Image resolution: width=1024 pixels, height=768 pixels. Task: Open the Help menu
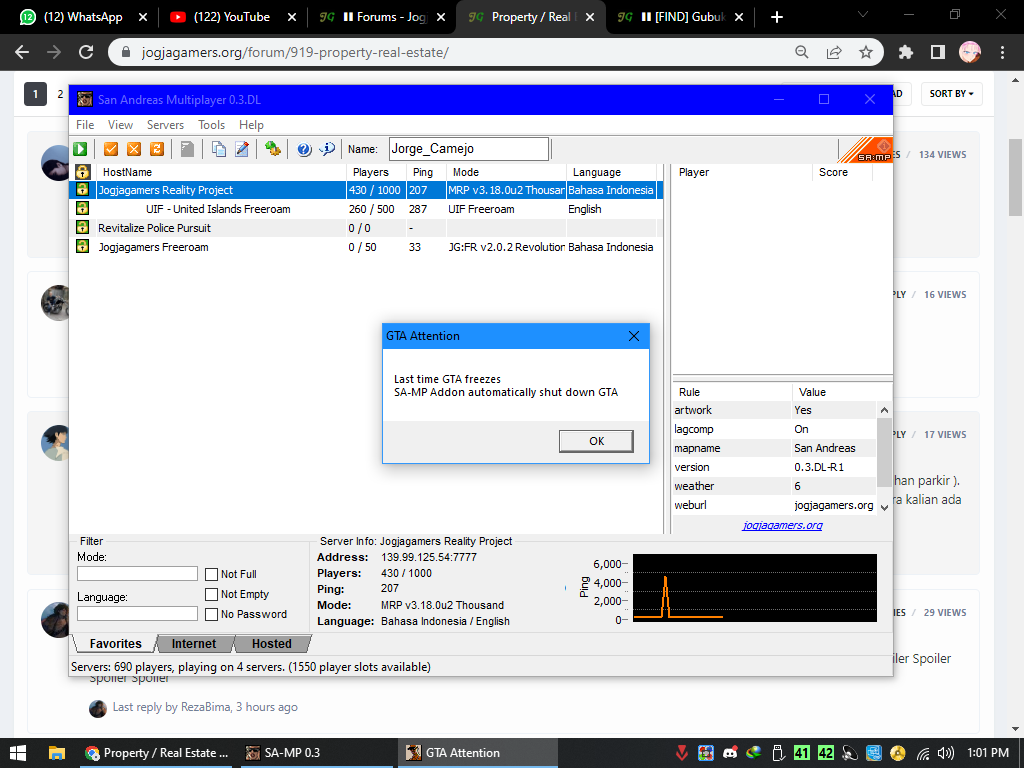(x=251, y=125)
